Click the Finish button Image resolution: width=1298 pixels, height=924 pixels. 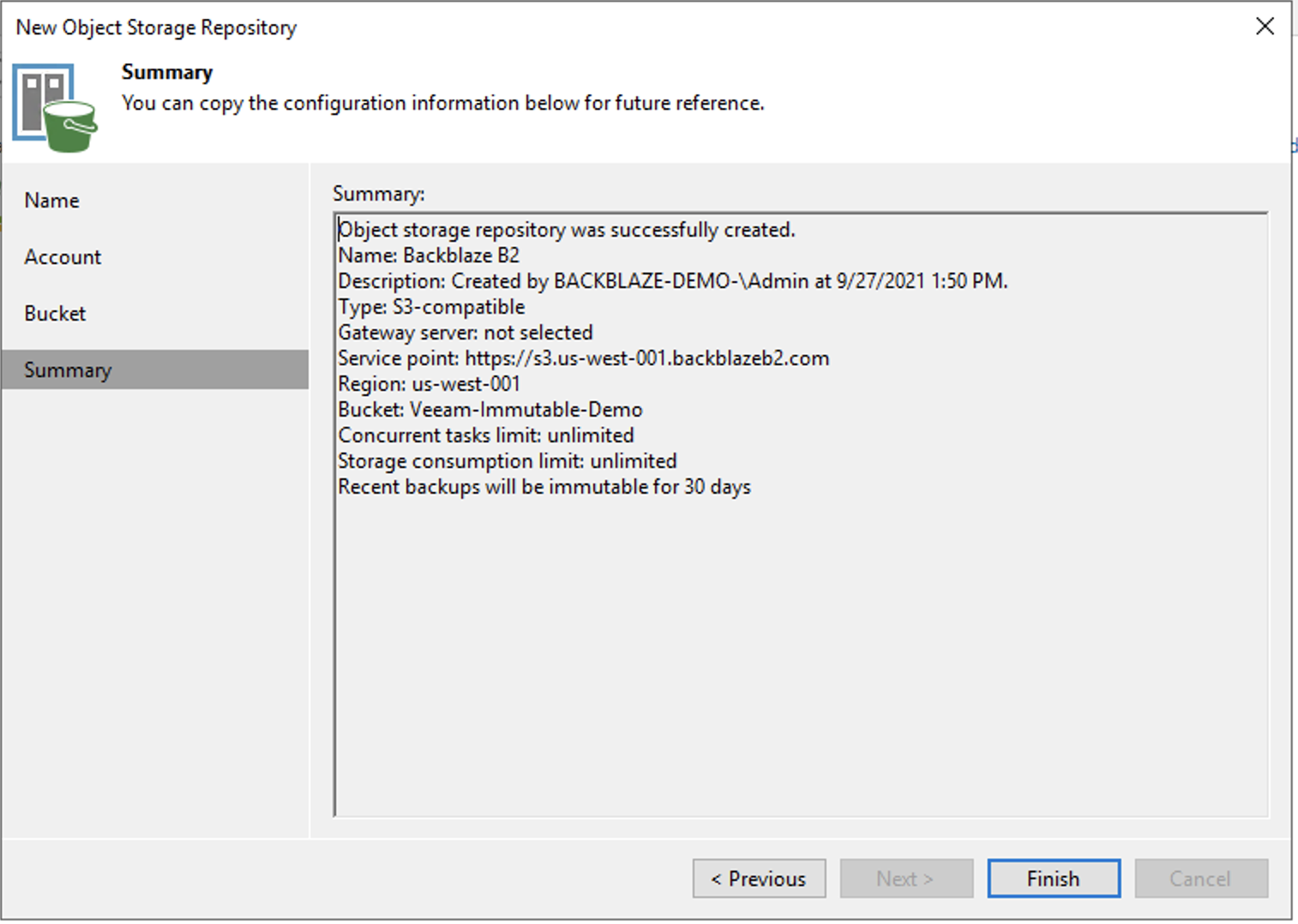click(x=1054, y=879)
